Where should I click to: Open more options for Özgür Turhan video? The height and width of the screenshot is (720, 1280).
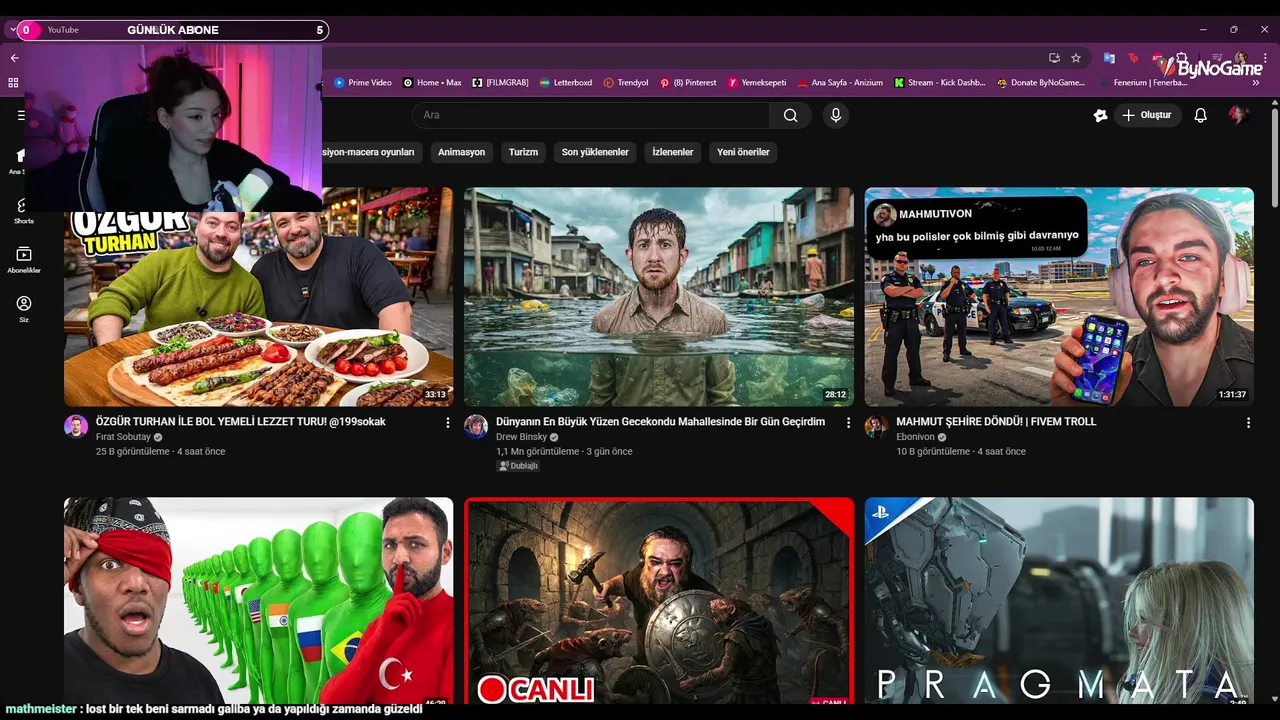point(447,423)
